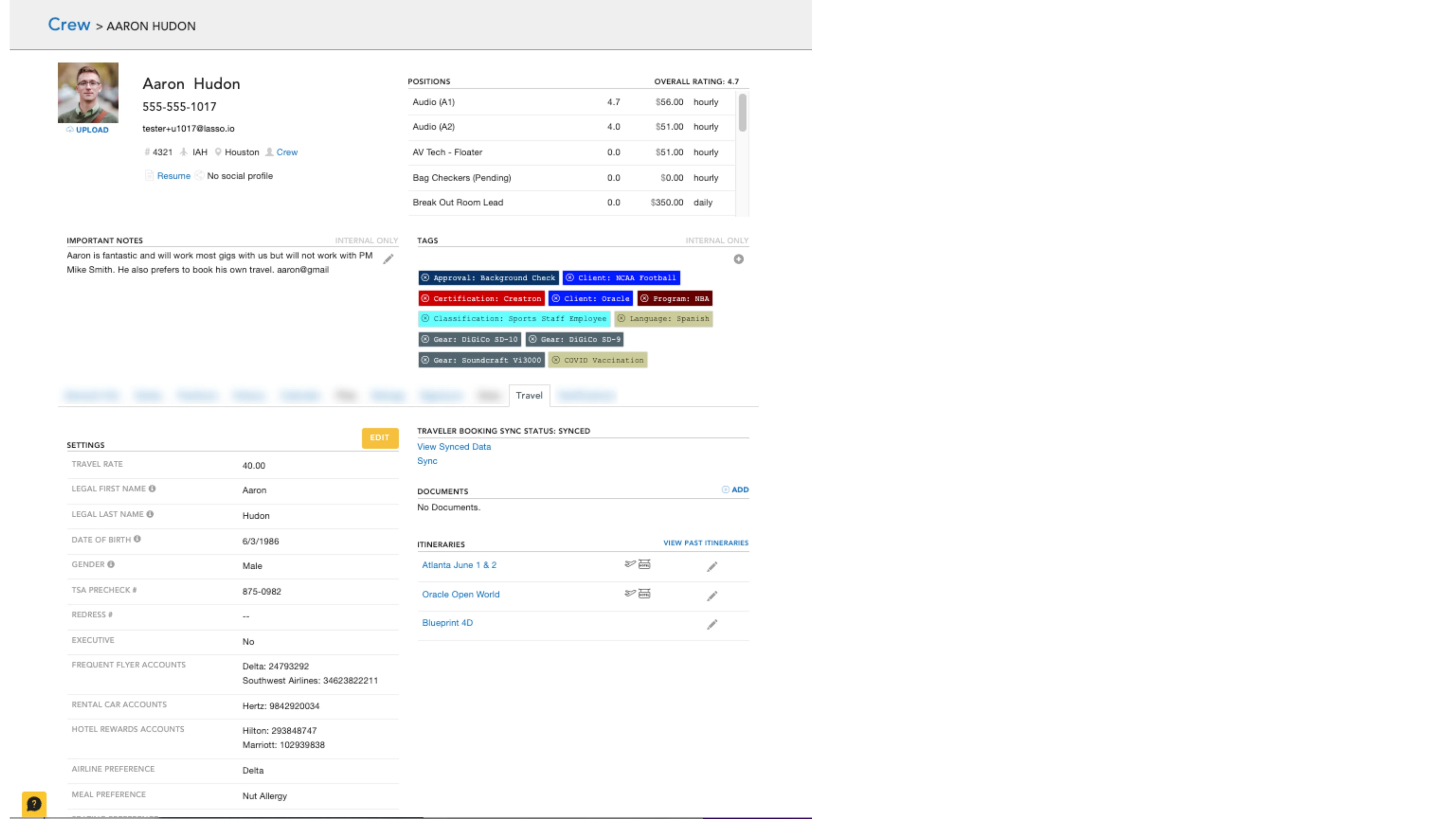Edit the Blueprint 4D itinerary
The image size is (1456, 819).
point(712,624)
